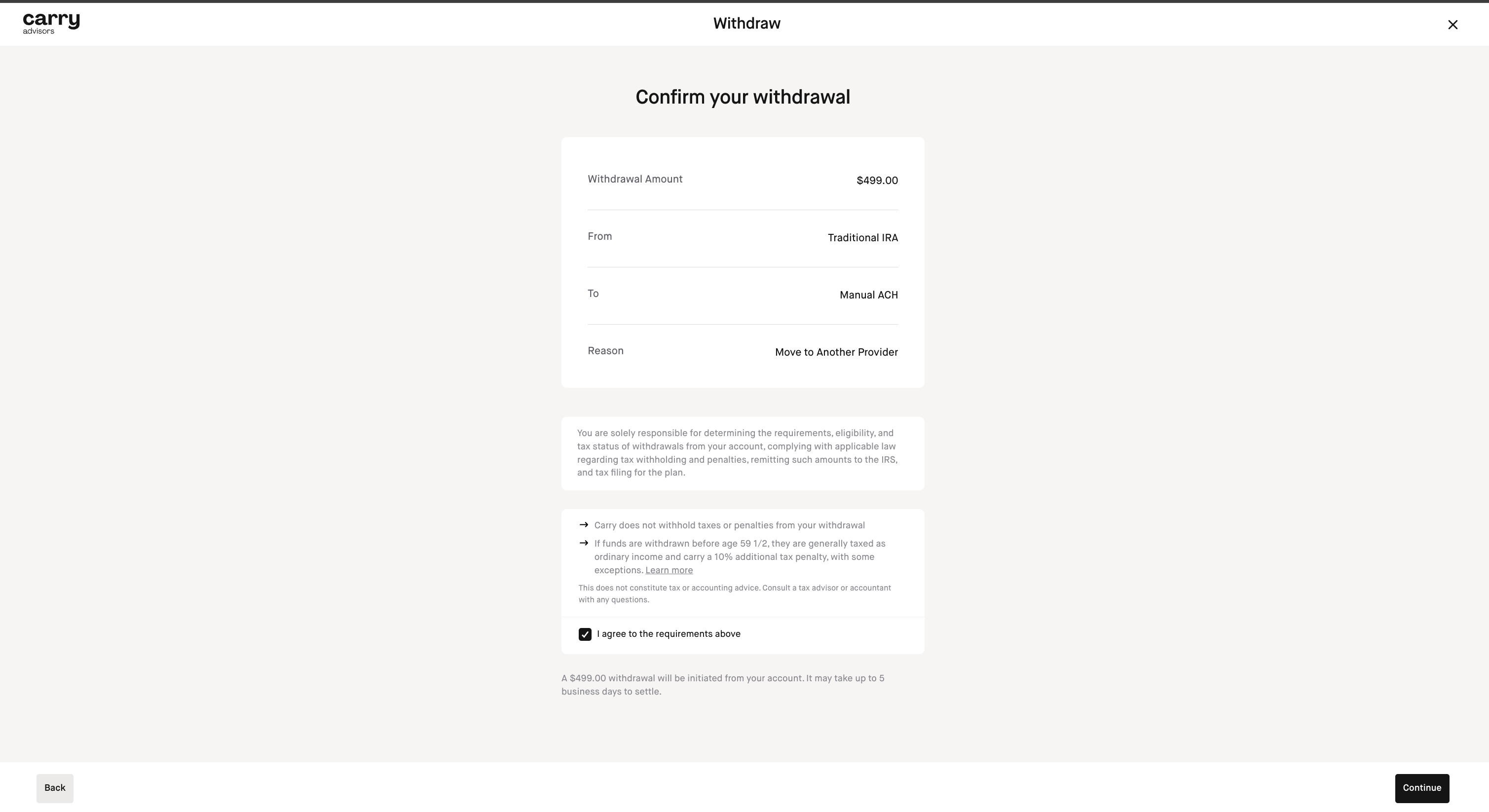1489x812 pixels.
Task: Uncheck the agree to requirements checkbox
Action: click(x=585, y=634)
